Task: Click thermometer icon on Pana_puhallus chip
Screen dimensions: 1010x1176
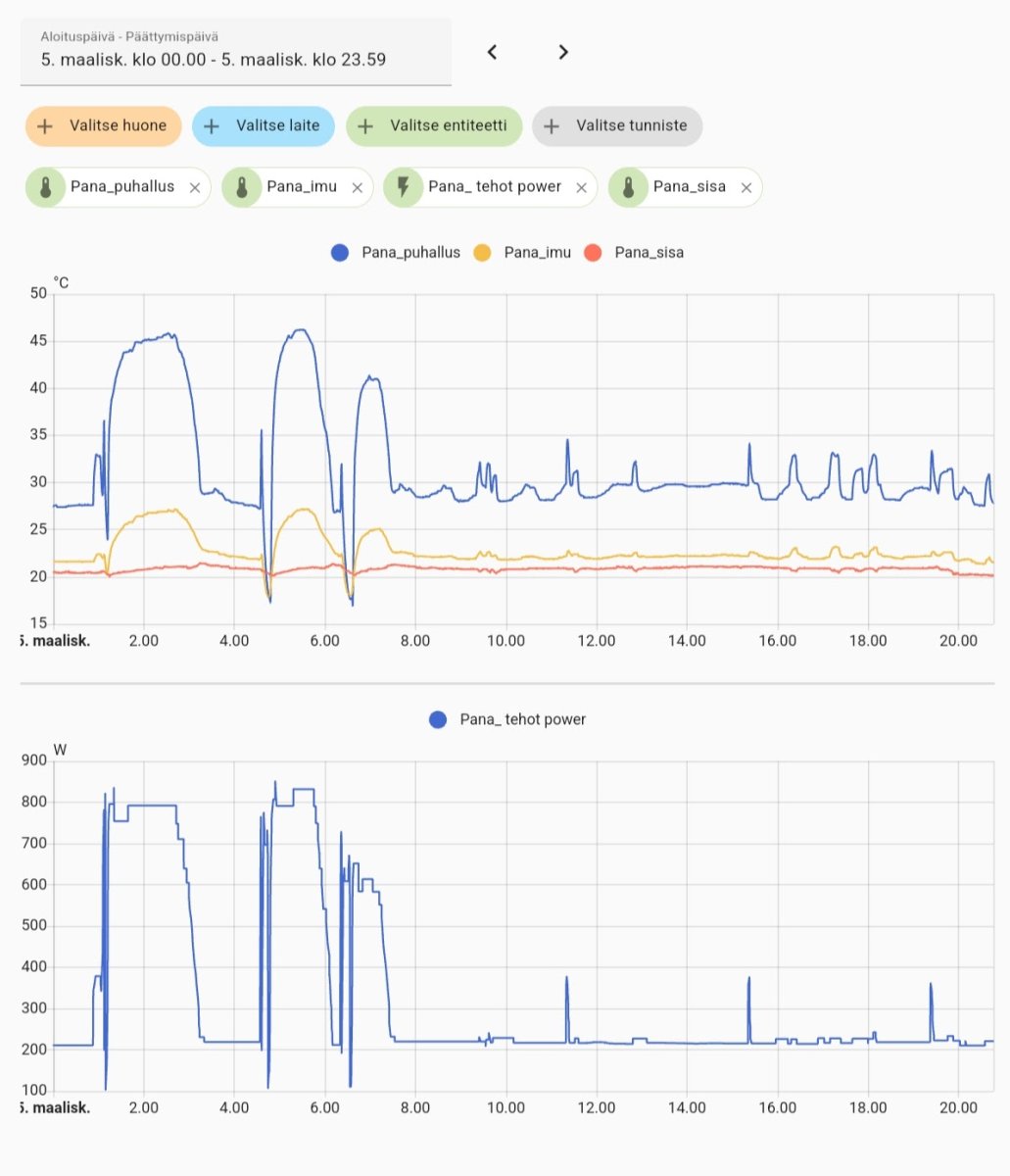Action: [45, 187]
